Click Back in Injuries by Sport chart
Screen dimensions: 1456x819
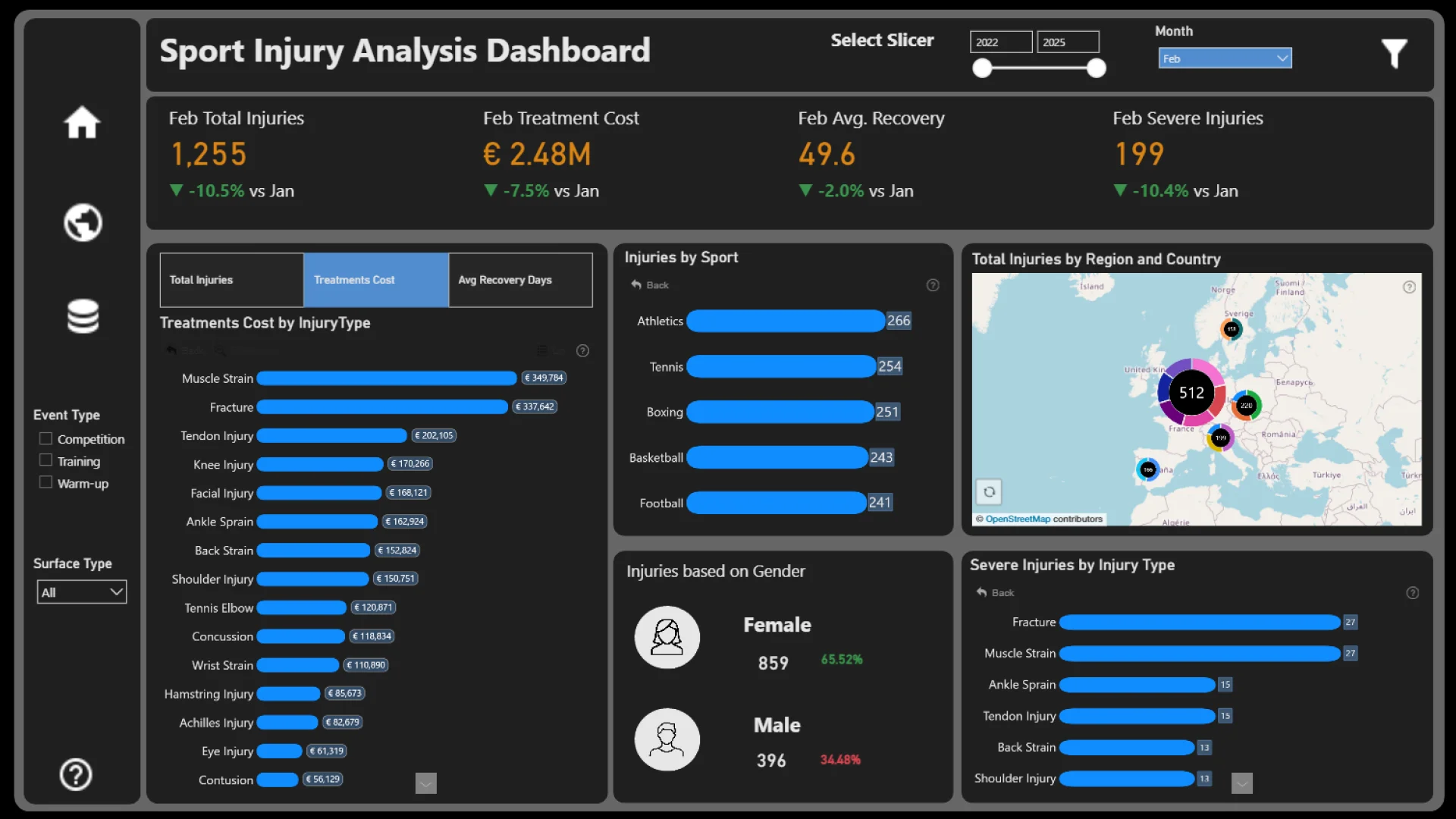pyautogui.click(x=650, y=285)
